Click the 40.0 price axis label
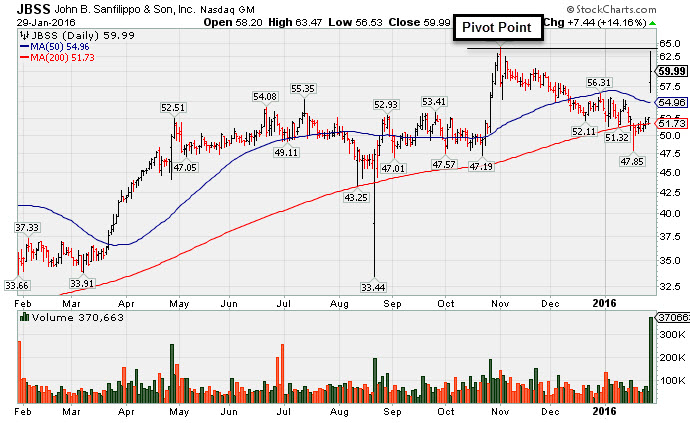 click(670, 213)
